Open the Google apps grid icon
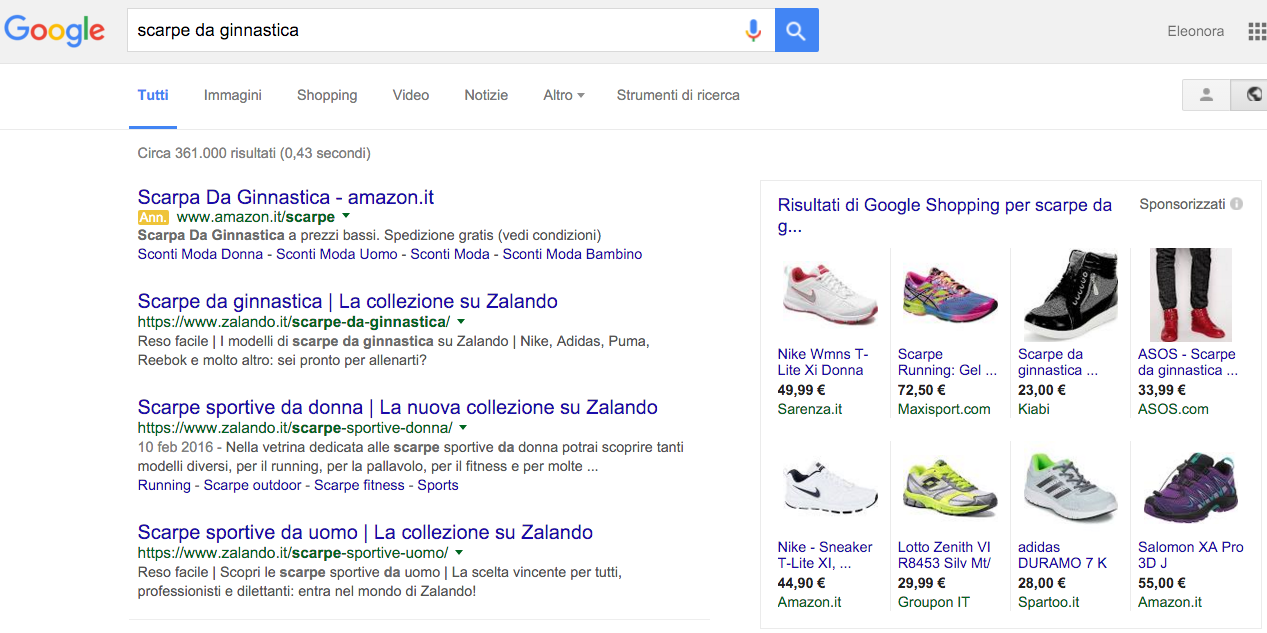 click(x=1257, y=31)
